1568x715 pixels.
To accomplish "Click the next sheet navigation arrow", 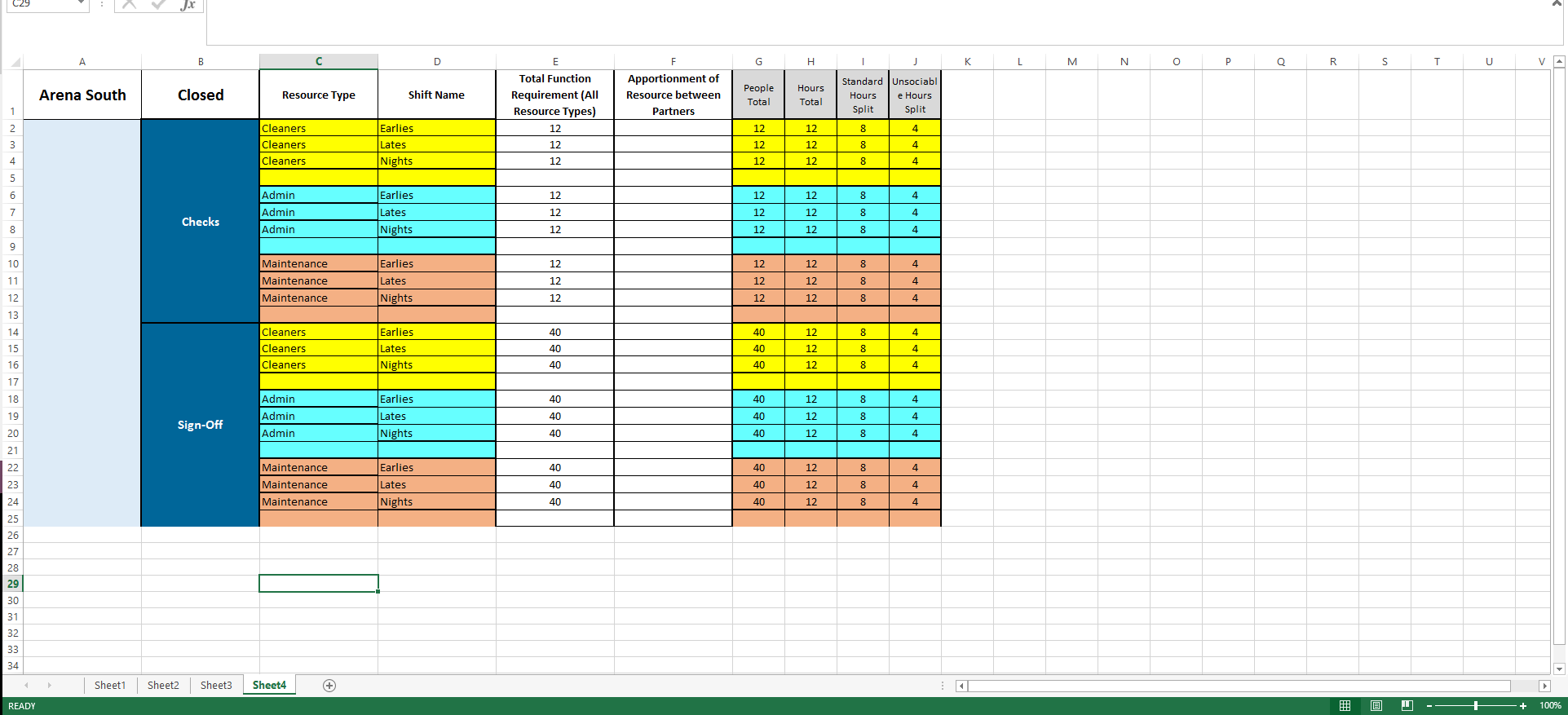I will (x=49, y=686).
